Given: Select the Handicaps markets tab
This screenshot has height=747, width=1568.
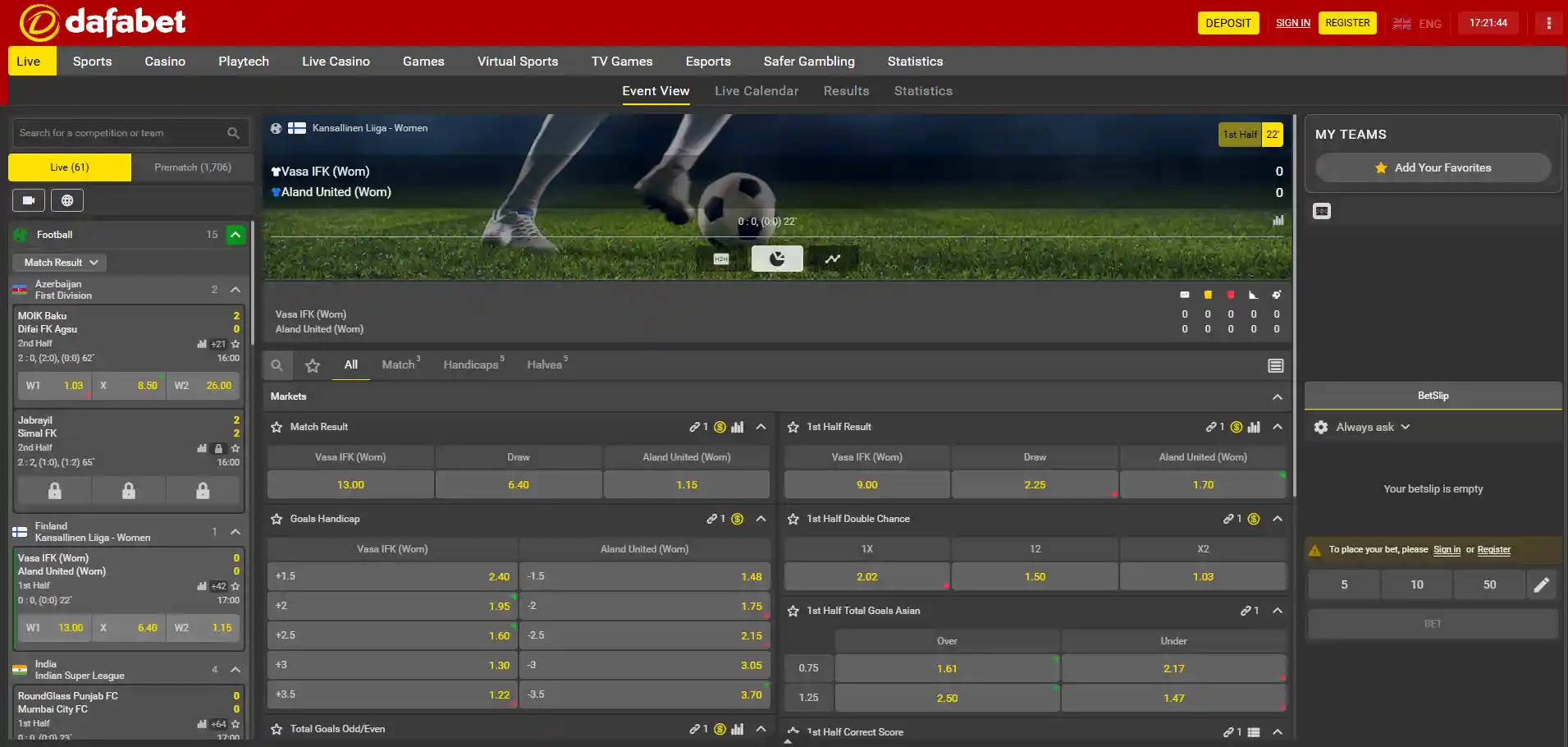Looking at the screenshot, I should tap(471, 364).
